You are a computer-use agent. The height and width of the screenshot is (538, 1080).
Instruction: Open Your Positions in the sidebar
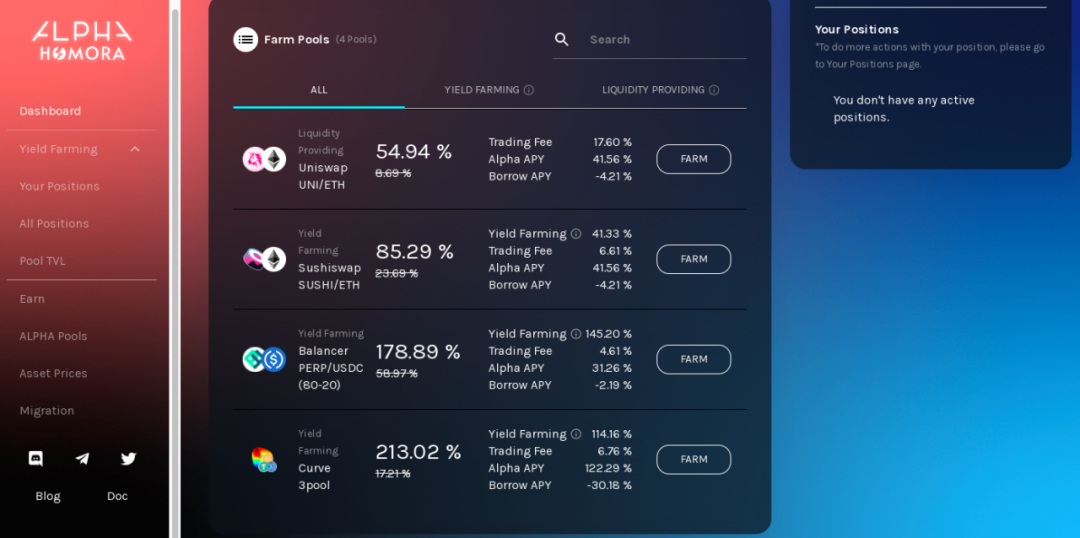59,186
